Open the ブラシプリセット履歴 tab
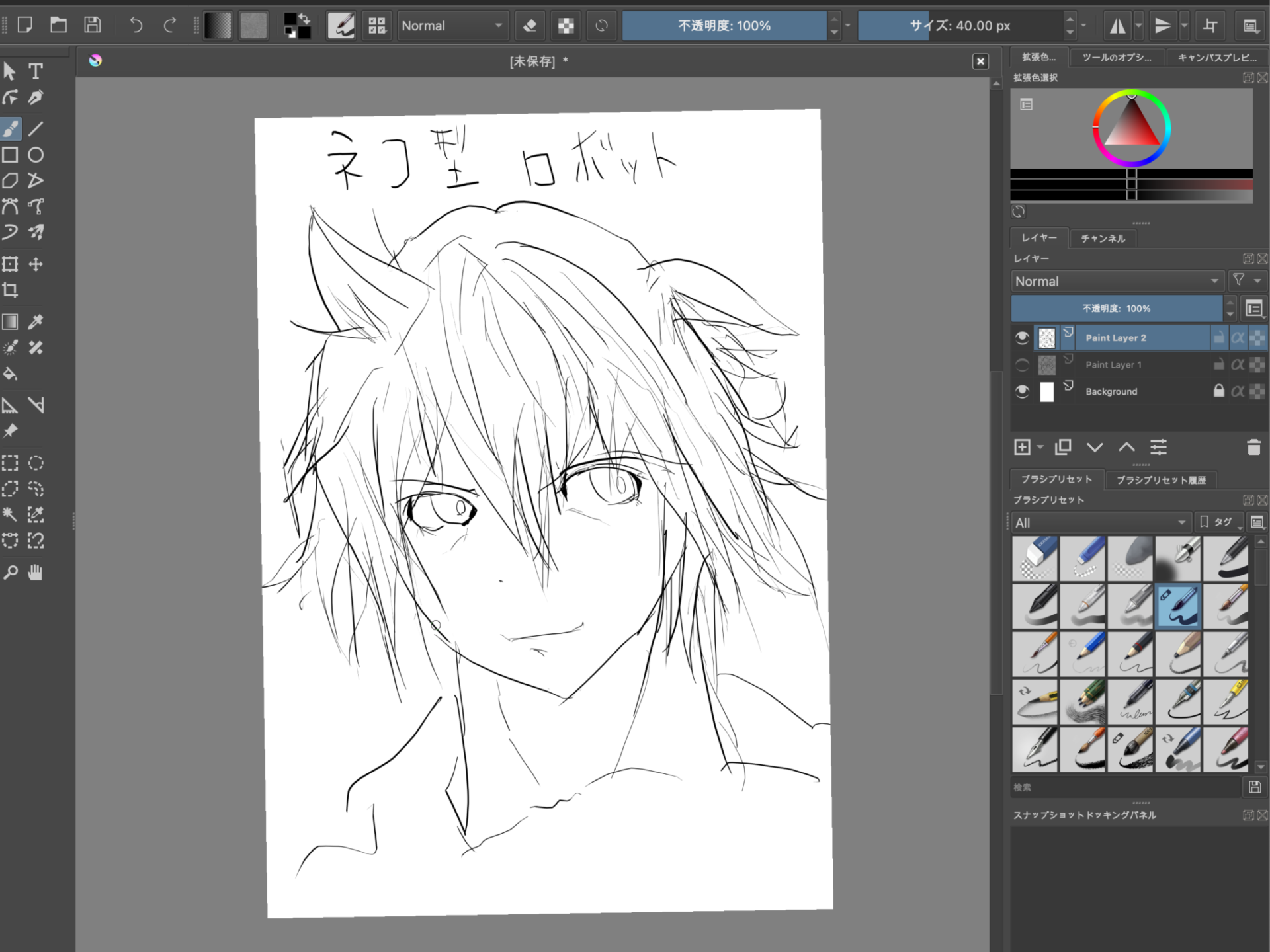 [x=1161, y=479]
